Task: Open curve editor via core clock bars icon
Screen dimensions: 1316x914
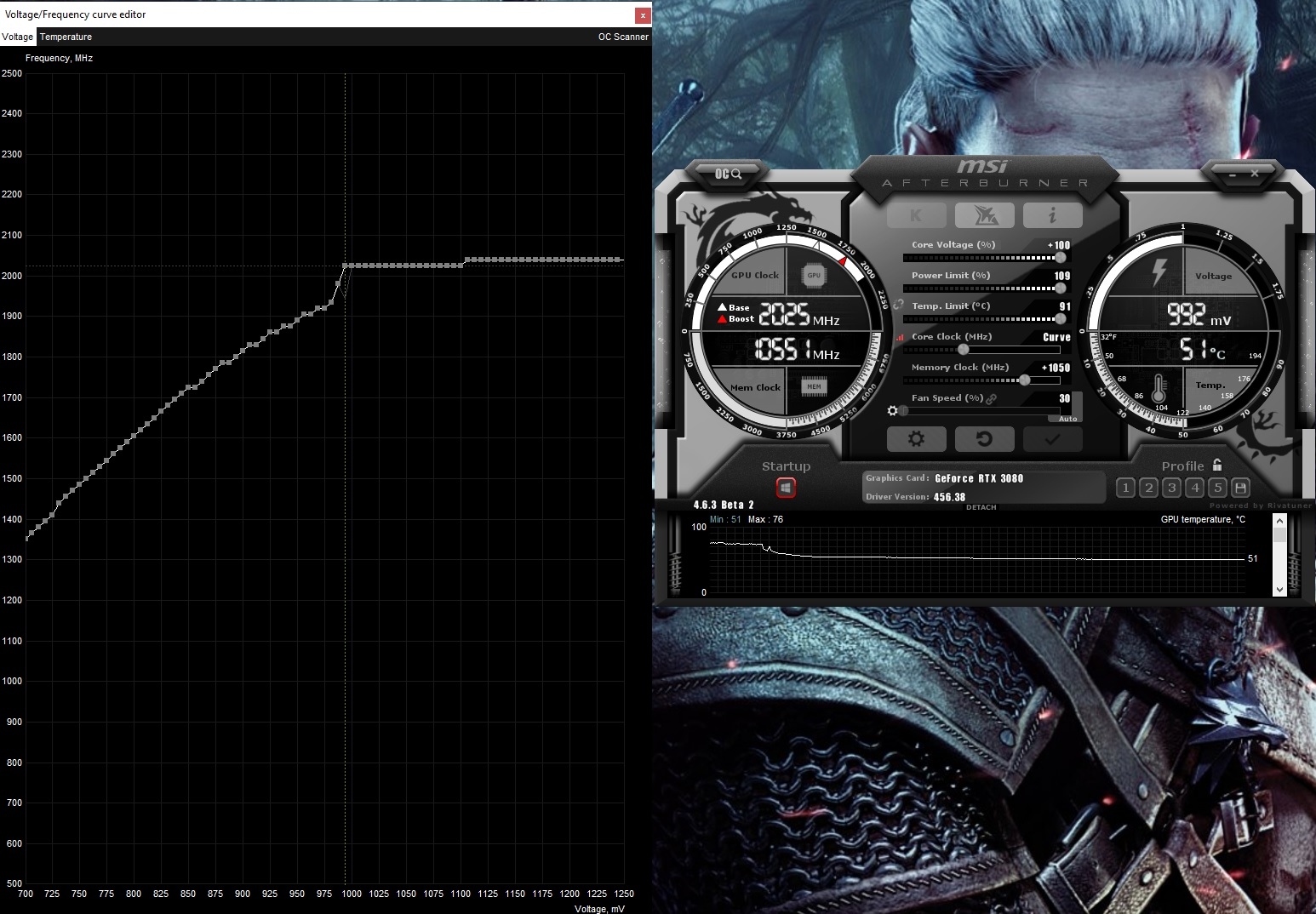Action: [901, 337]
